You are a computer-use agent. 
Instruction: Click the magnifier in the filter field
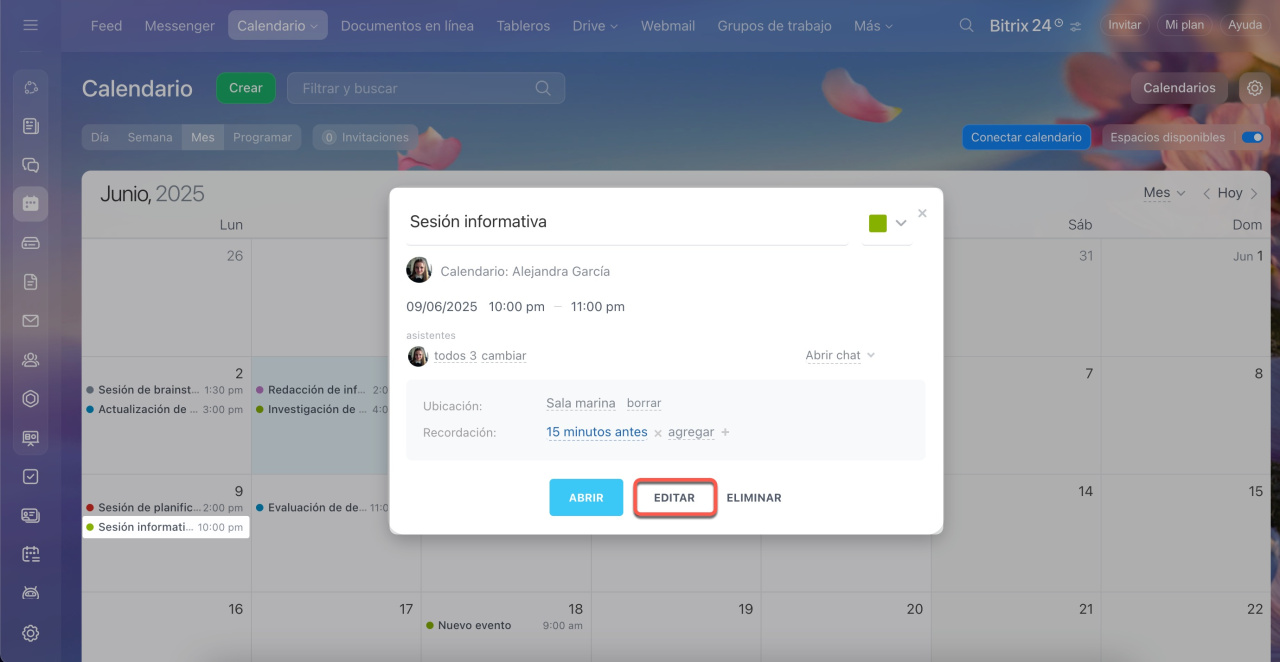pos(543,88)
